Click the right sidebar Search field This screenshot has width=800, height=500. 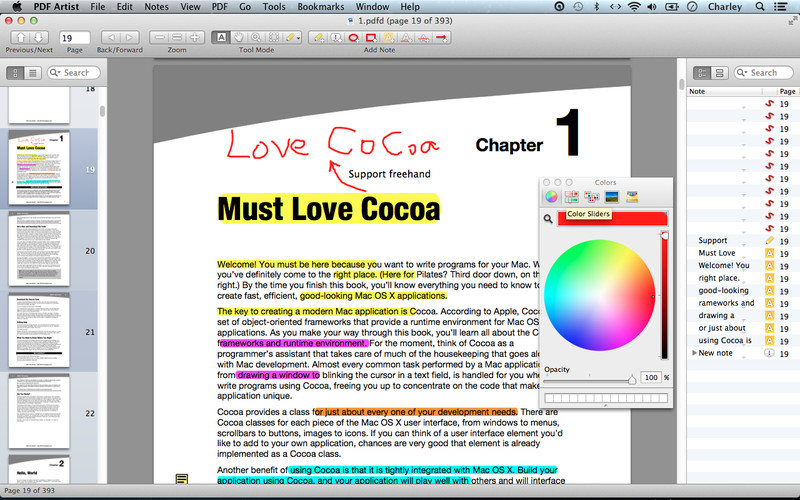point(764,72)
